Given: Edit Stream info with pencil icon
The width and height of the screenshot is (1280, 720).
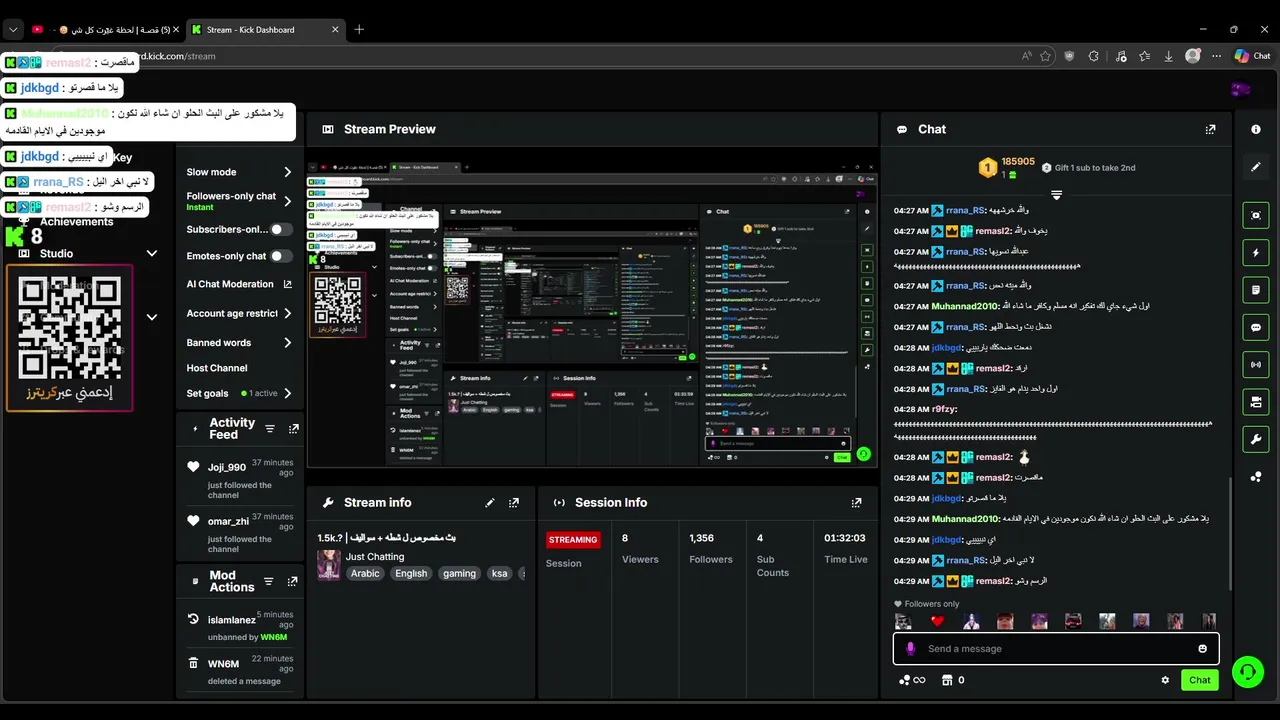Looking at the screenshot, I should click(490, 503).
